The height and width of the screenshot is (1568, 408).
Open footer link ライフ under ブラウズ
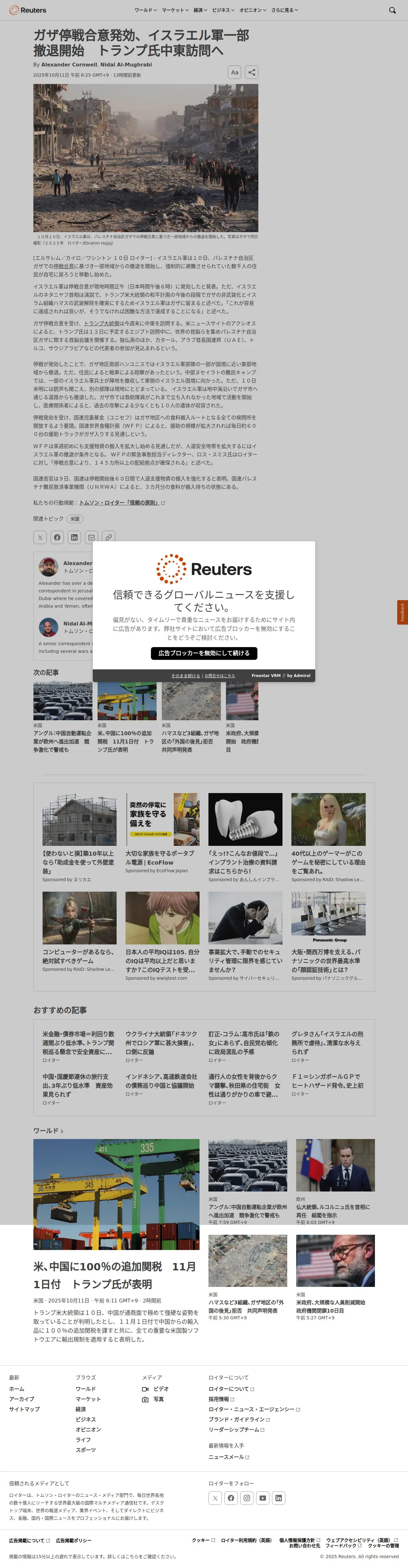click(83, 1440)
